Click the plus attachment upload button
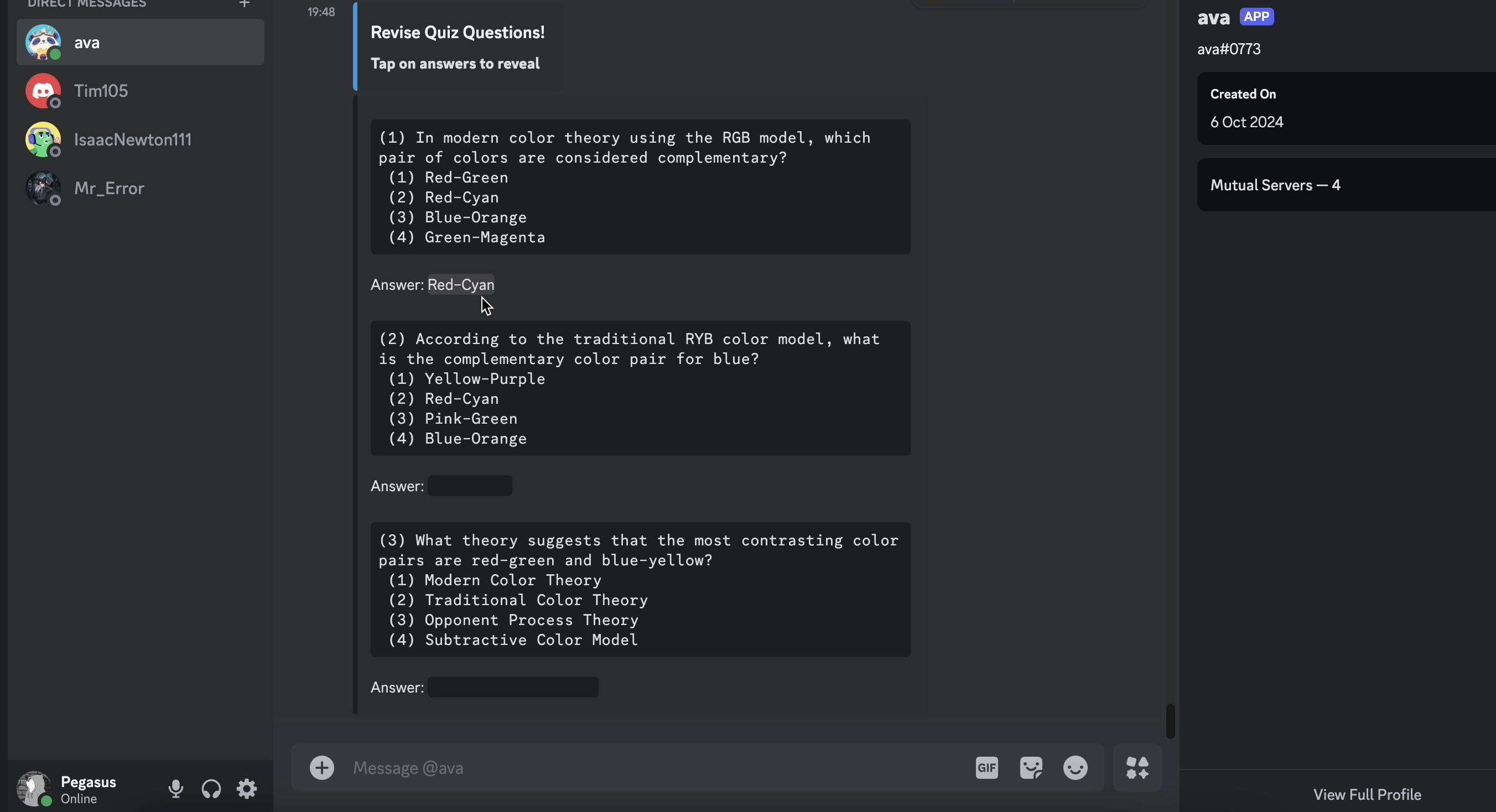Viewport: 1496px width, 812px height. pos(322,768)
